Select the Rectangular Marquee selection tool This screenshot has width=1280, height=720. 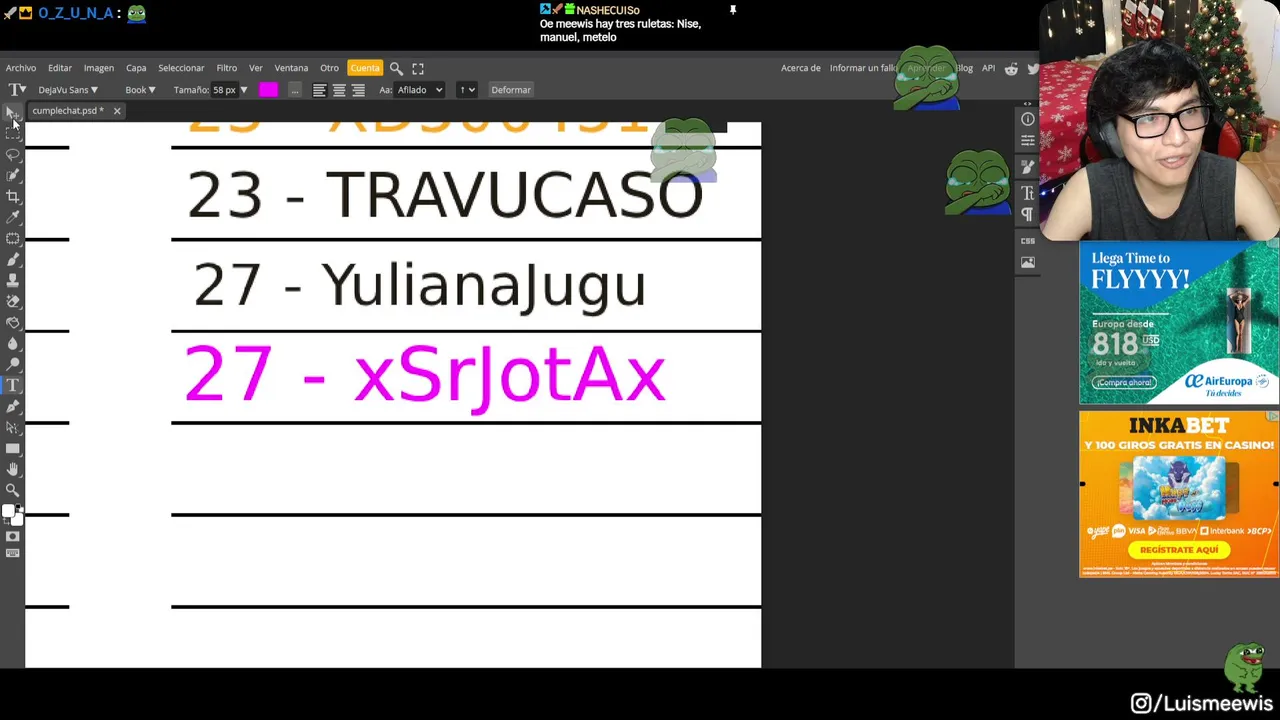pyautogui.click(x=12, y=134)
